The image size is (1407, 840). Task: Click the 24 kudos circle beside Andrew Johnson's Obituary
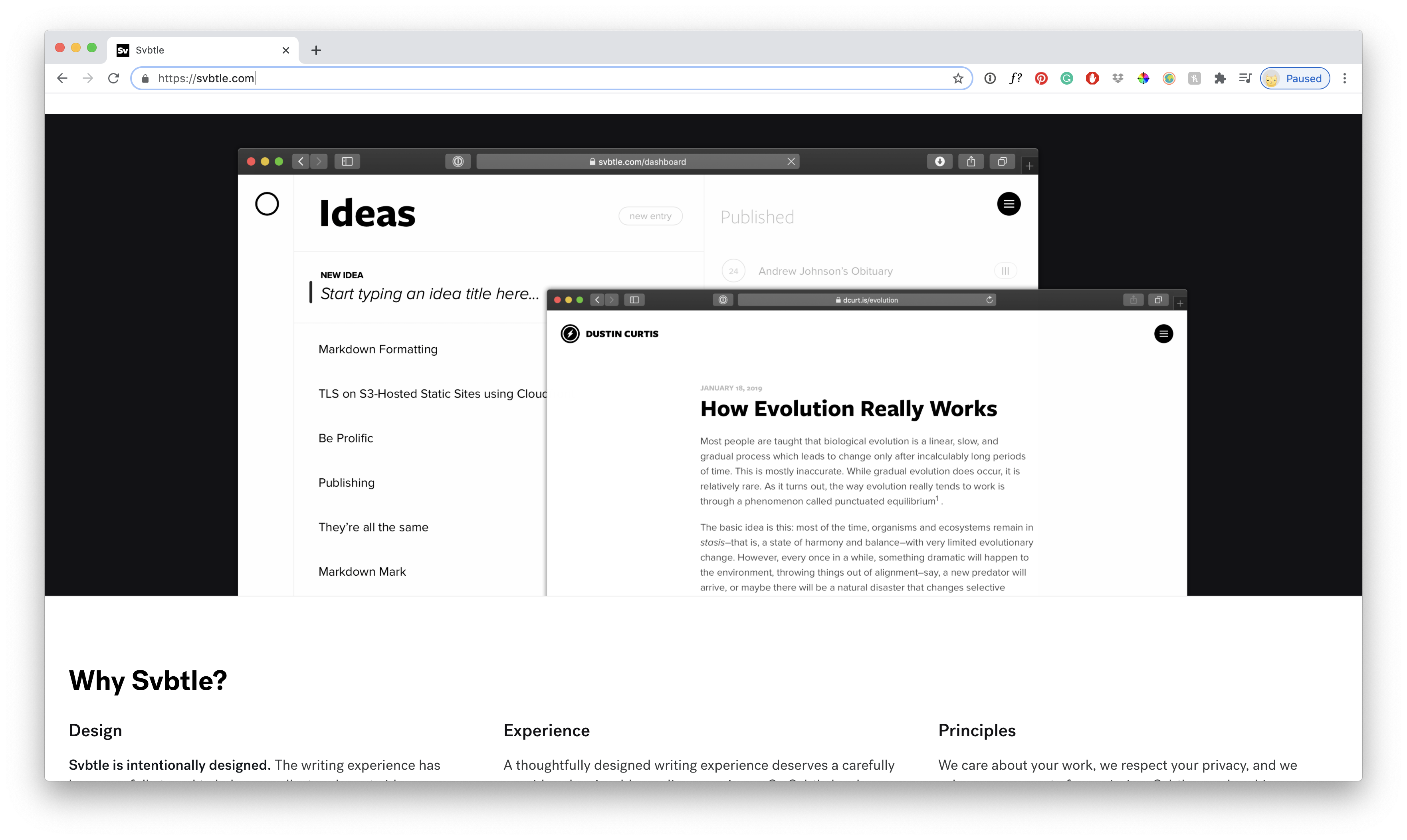(733, 271)
